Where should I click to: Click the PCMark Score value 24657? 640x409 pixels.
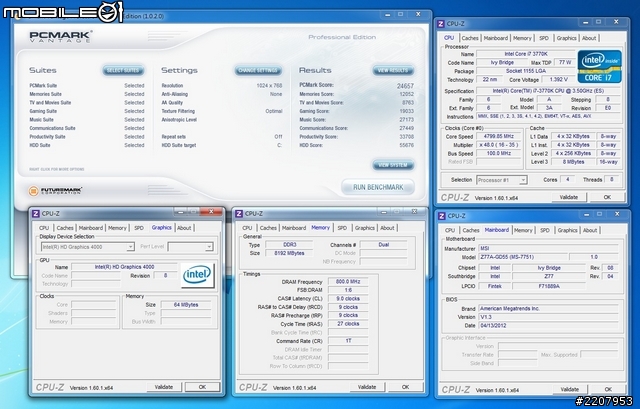coord(405,86)
